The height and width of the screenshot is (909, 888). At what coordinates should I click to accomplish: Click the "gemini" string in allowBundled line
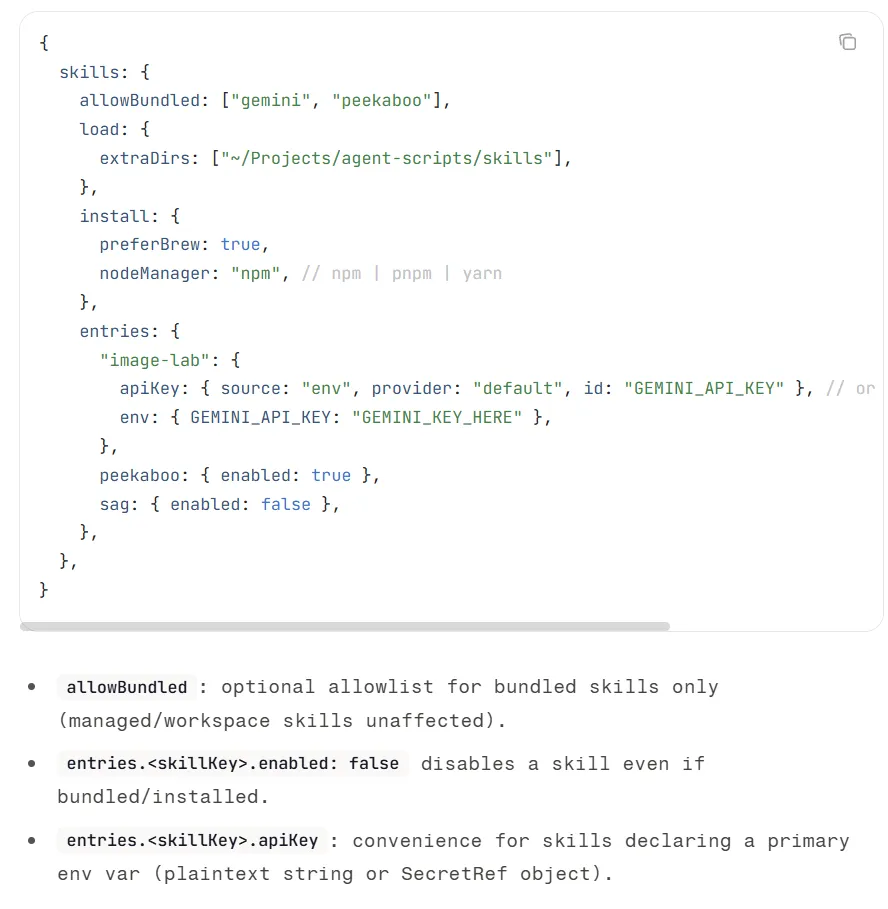click(x=271, y=101)
